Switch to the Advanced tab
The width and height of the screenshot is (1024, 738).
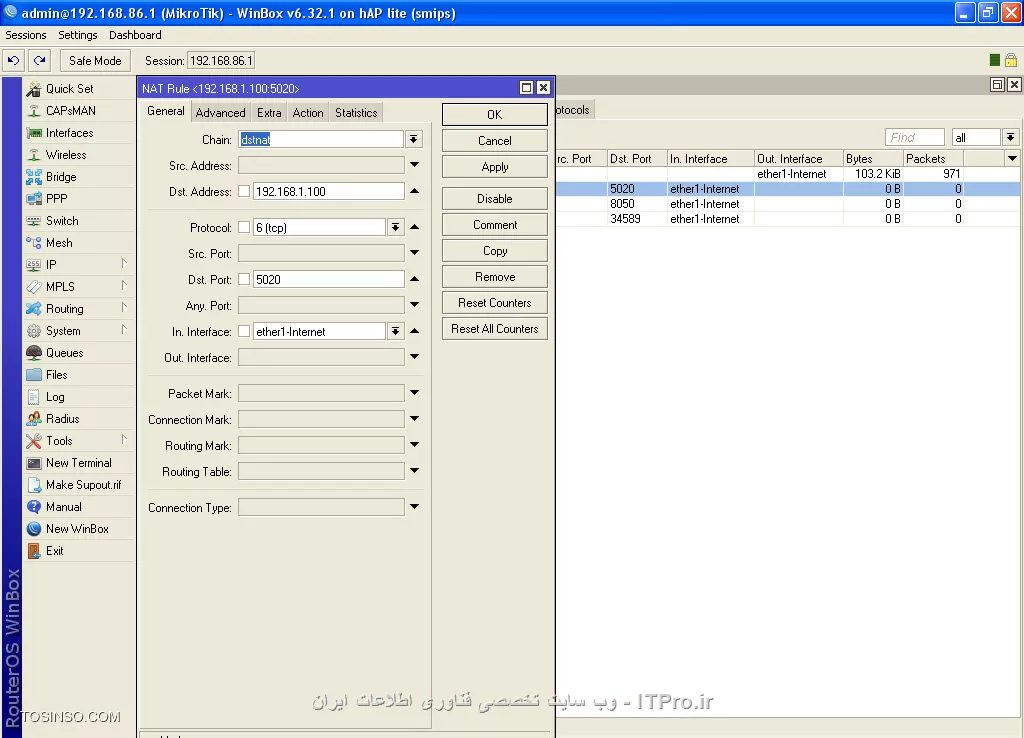click(221, 113)
